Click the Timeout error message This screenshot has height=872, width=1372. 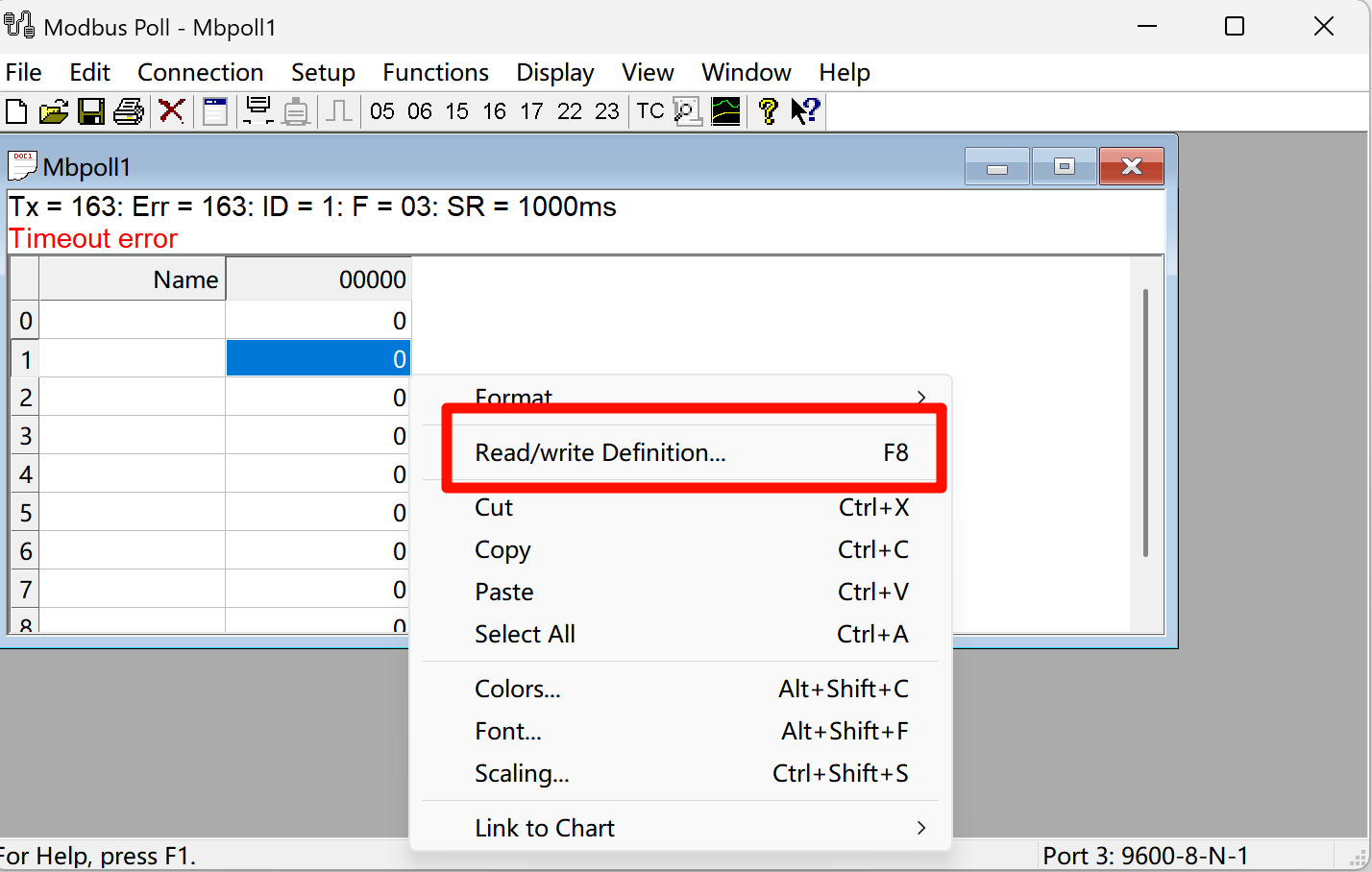[93, 238]
